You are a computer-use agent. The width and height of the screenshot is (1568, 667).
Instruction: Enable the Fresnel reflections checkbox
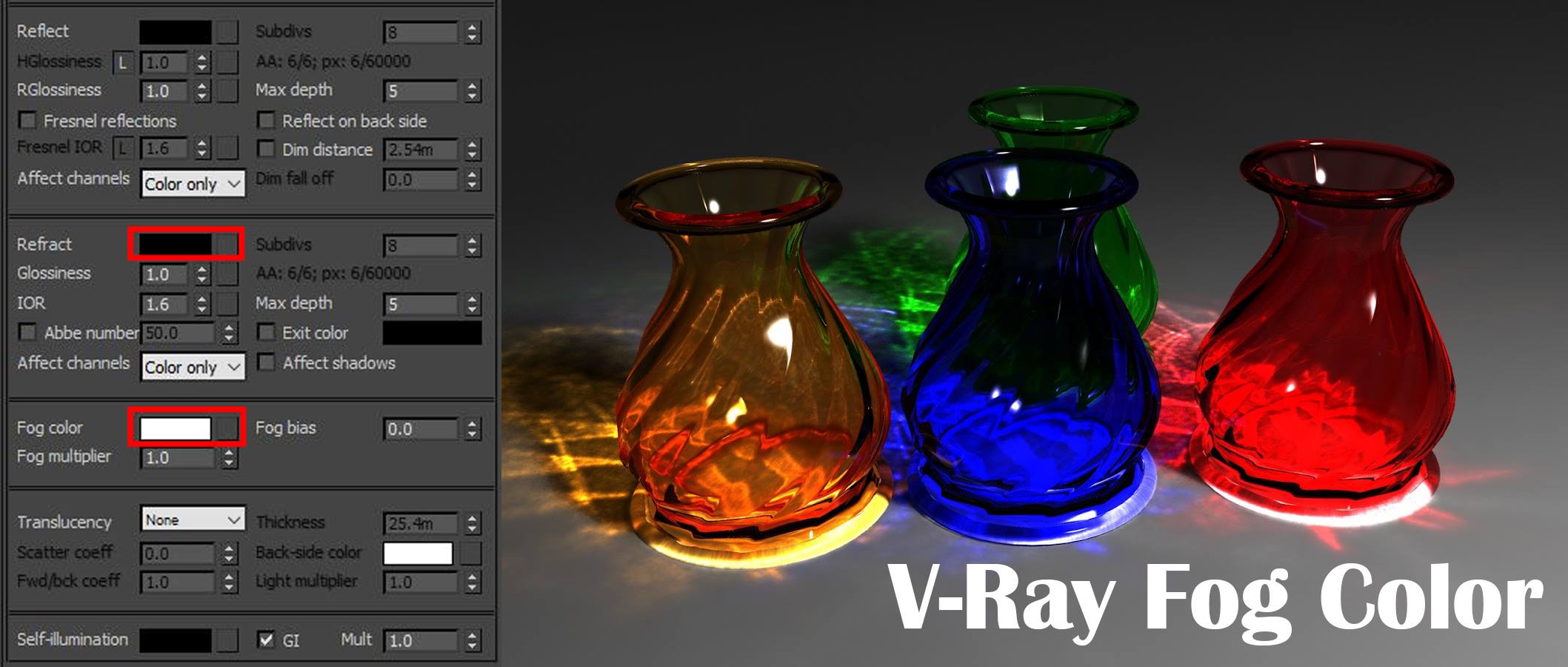[27, 120]
